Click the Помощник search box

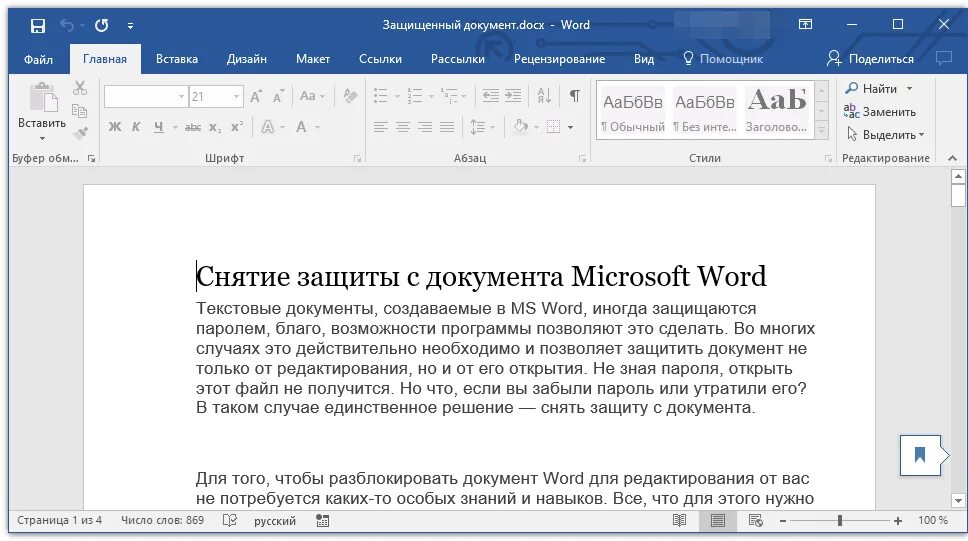(x=723, y=59)
